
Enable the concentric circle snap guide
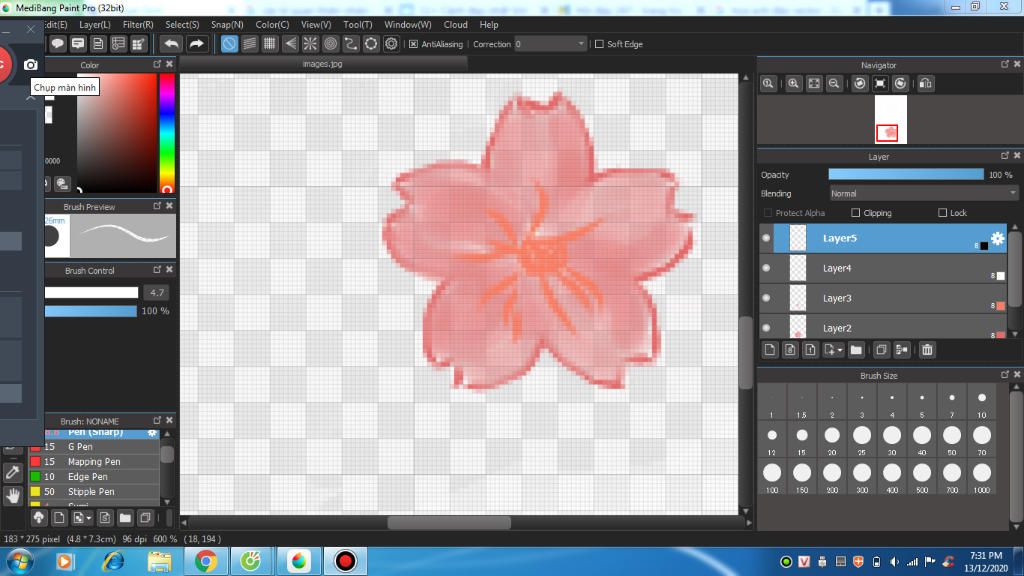pos(330,44)
